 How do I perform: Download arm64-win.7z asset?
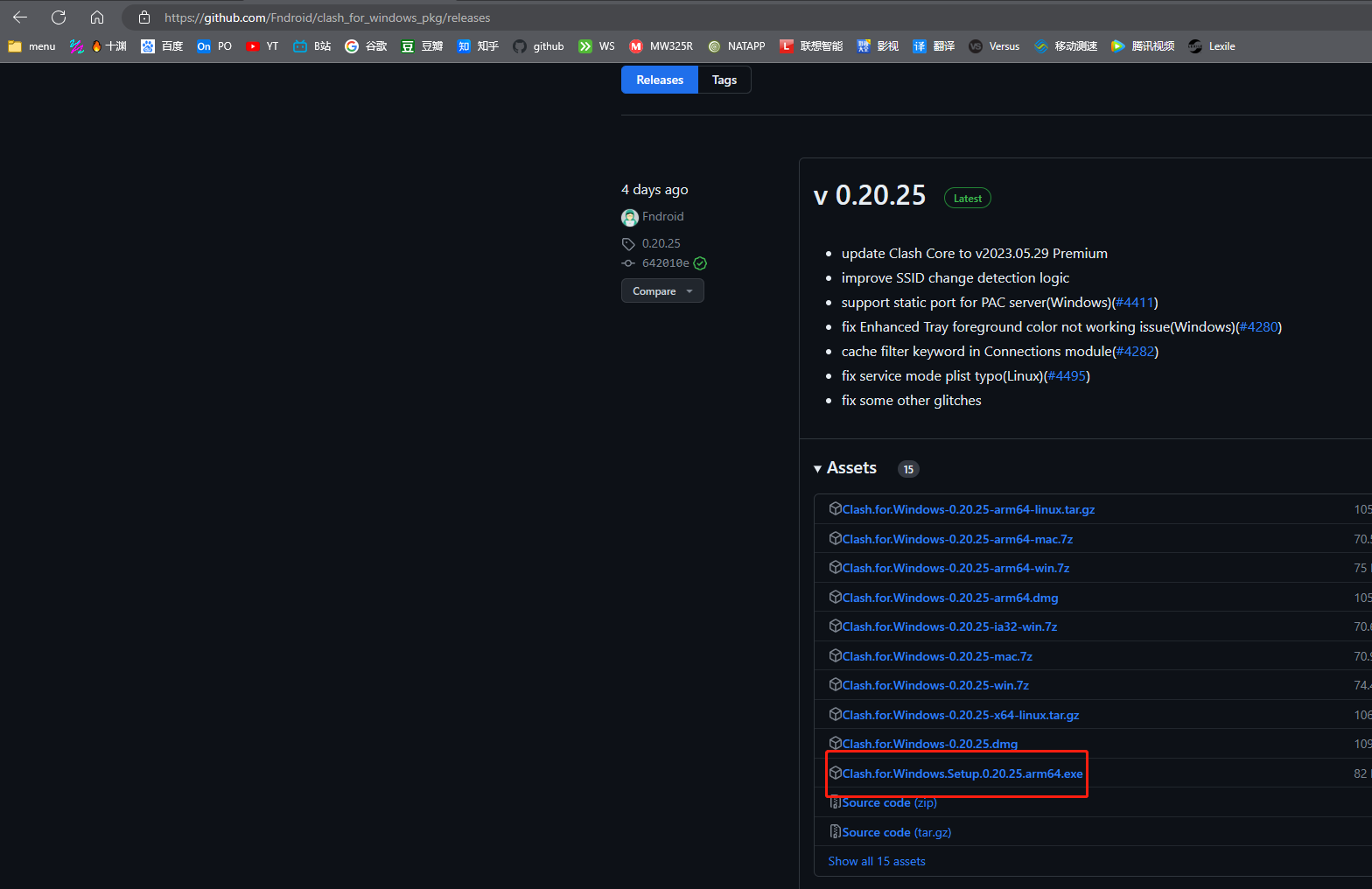(955, 568)
